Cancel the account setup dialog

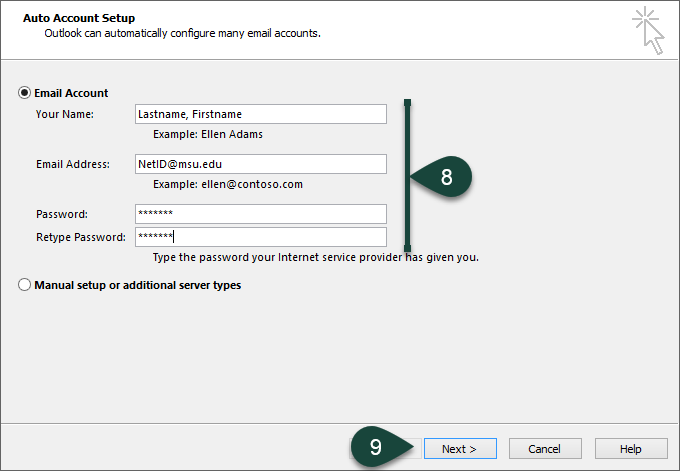click(545, 449)
